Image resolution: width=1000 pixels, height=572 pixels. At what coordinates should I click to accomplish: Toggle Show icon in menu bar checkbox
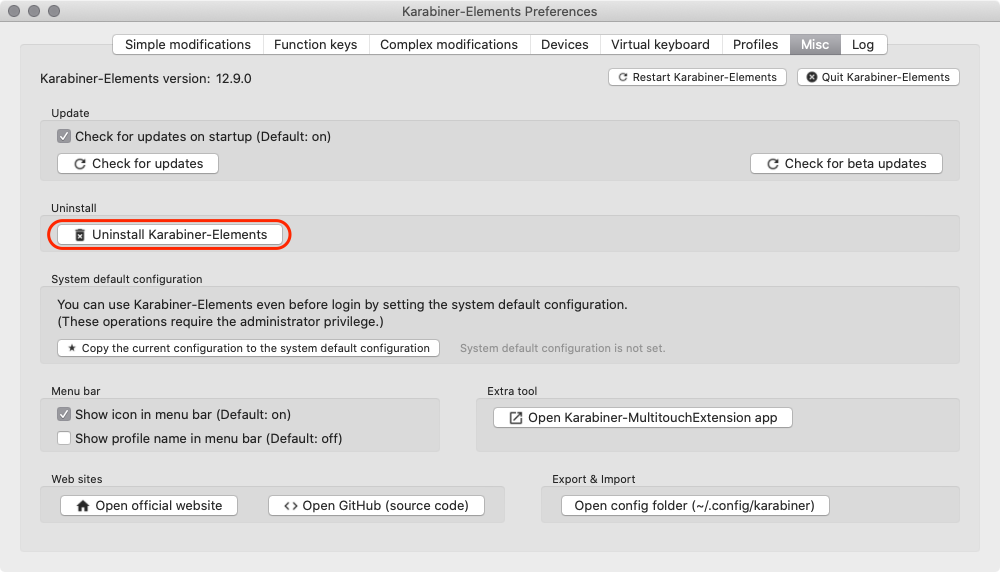pyautogui.click(x=64, y=414)
